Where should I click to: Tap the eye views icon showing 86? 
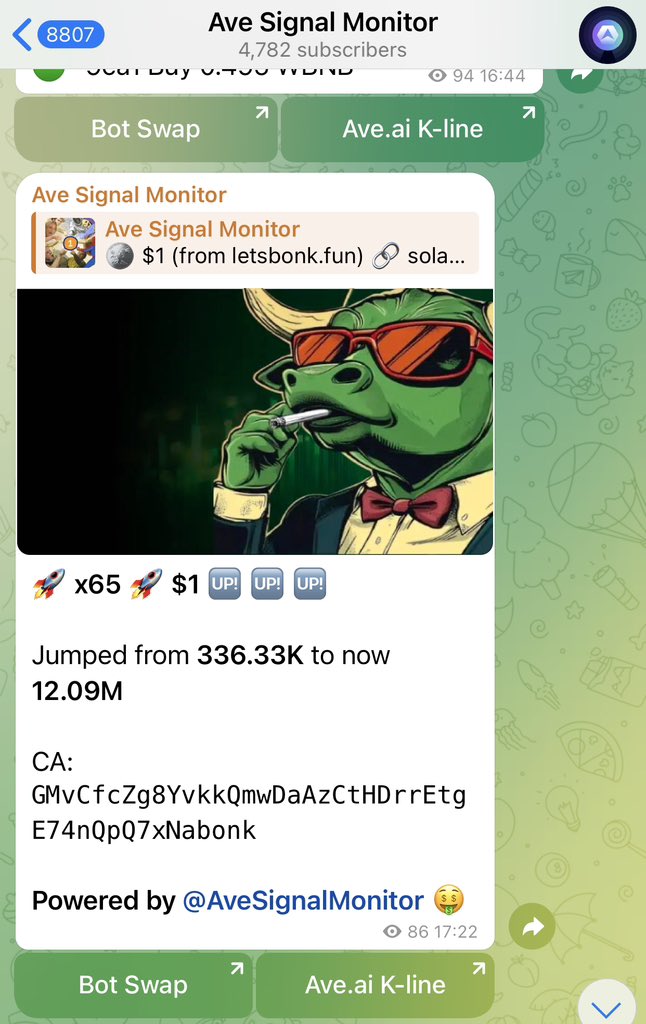[392, 931]
